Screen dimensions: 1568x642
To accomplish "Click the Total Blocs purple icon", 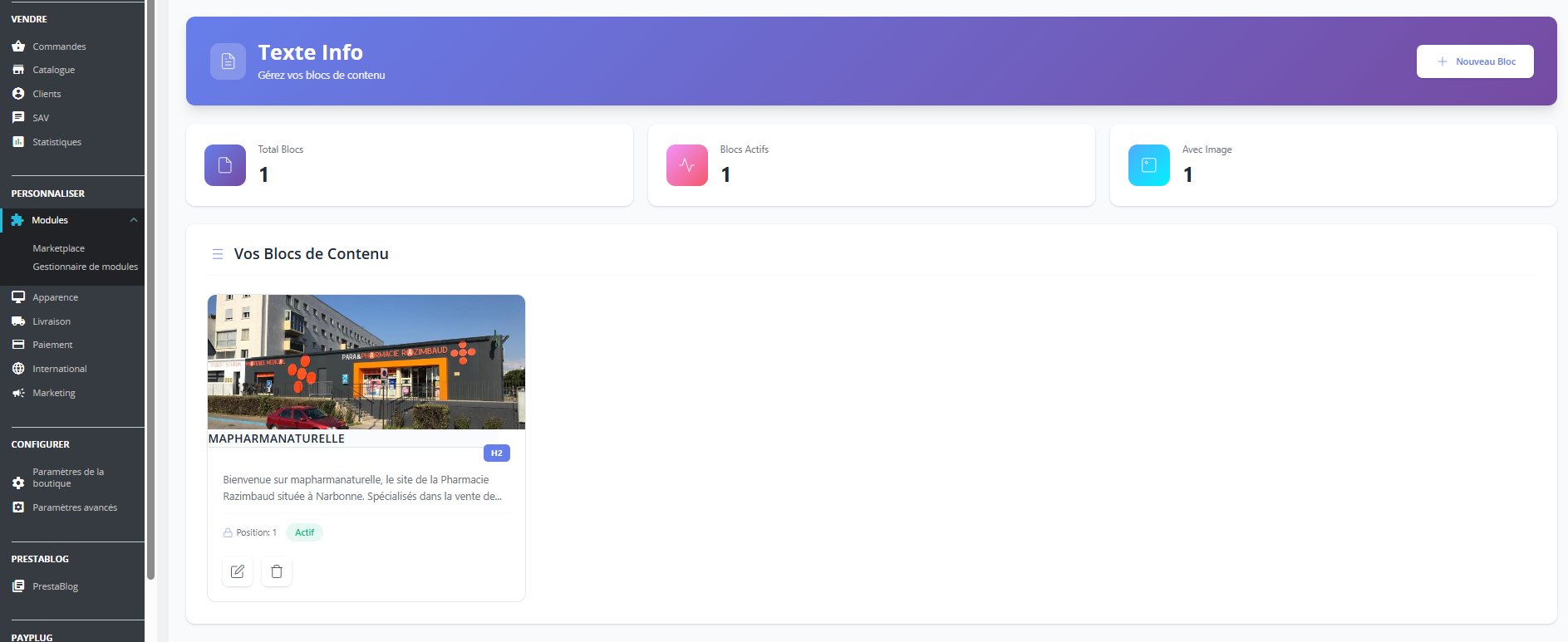I will tap(225, 165).
